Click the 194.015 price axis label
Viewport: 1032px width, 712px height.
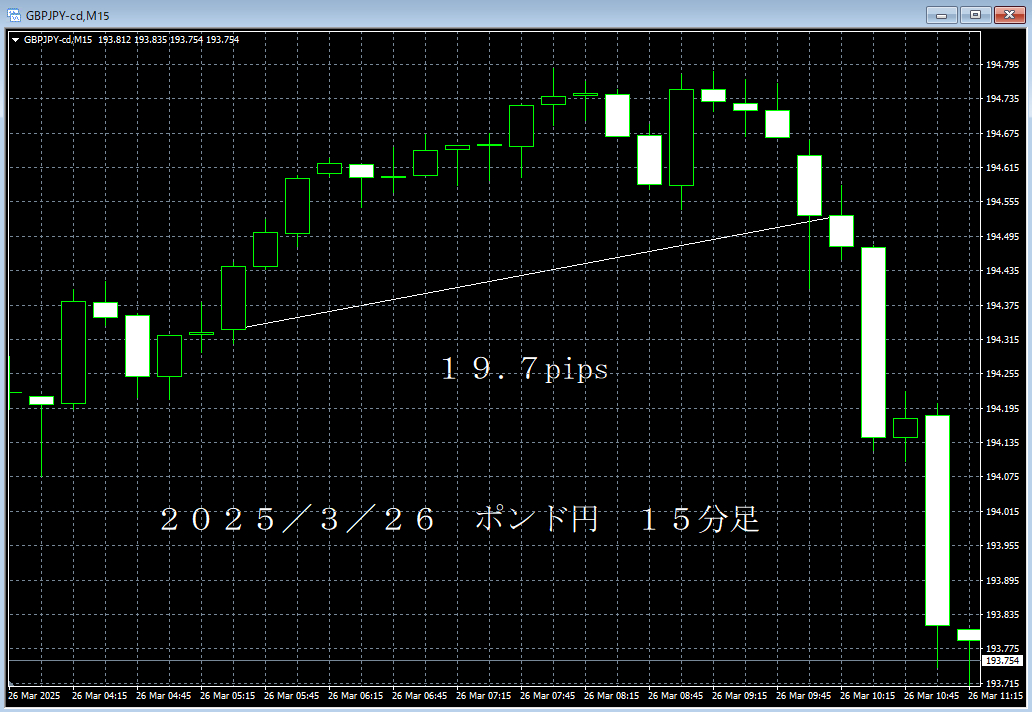1002,511
